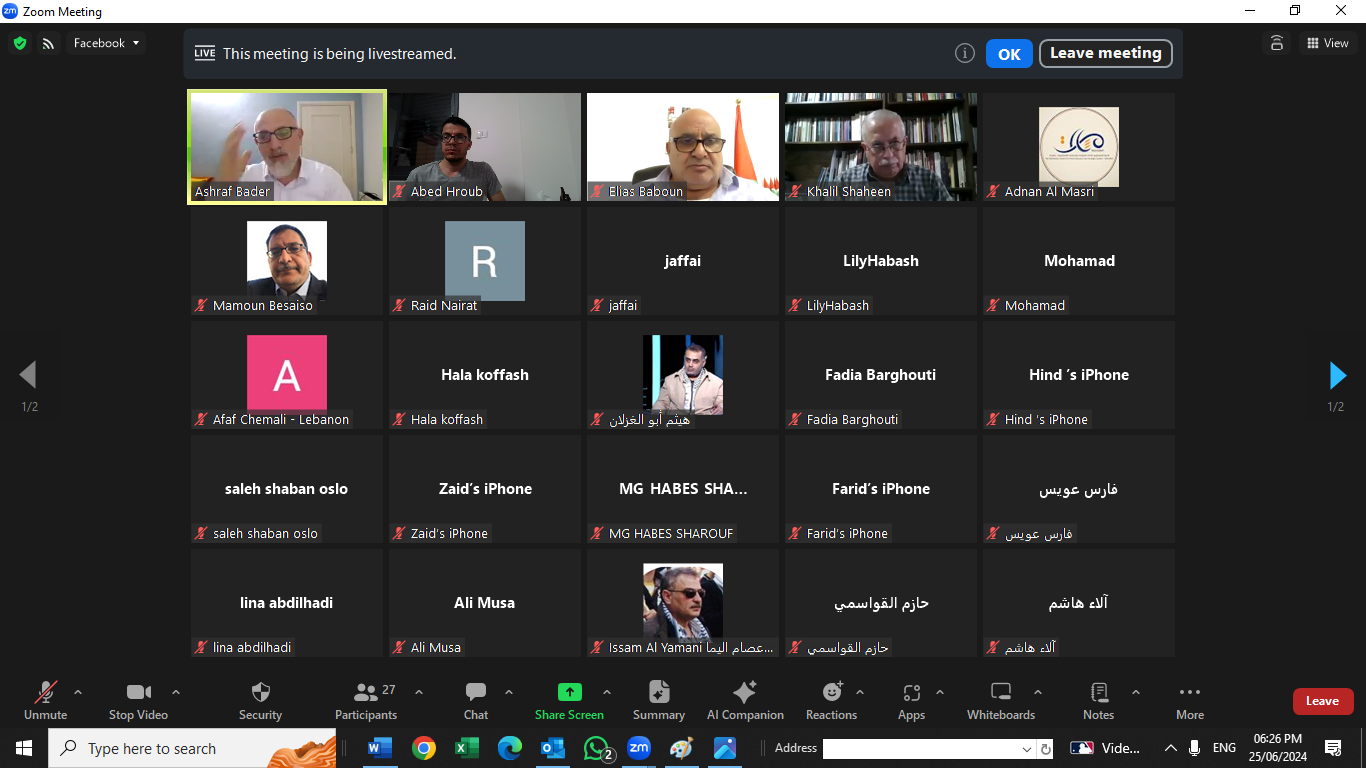The height and width of the screenshot is (768, 1366).
Task: Open the View layout menu
Action: pos(1327,43)
